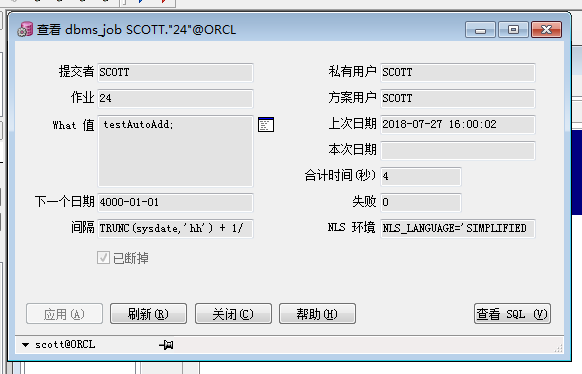Click the 帮助 (H) help button
Screen dimensions: 582x374
317,314
